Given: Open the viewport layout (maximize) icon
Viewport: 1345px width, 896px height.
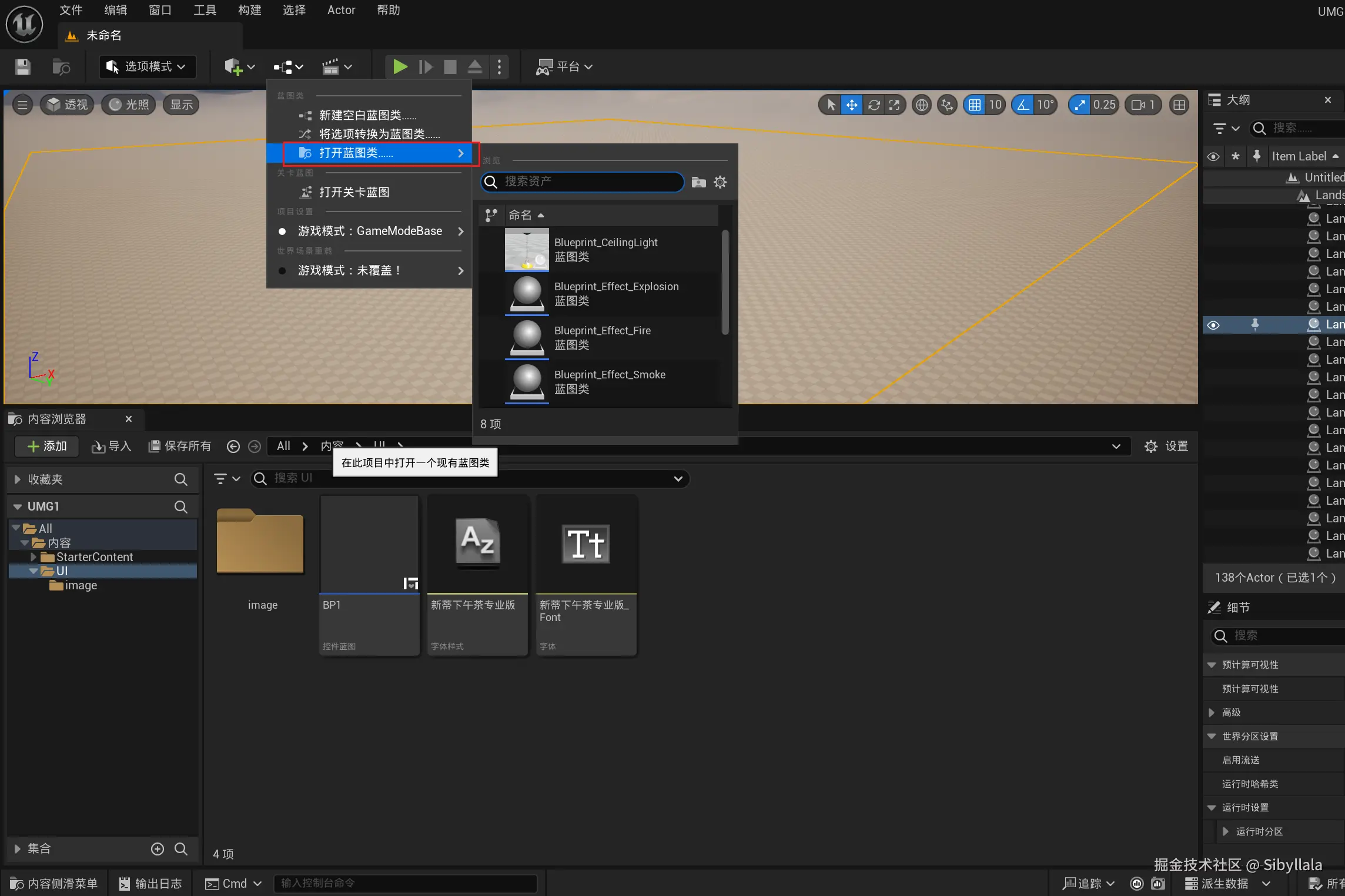Looking at the screenshot, I should point(1179,105).
